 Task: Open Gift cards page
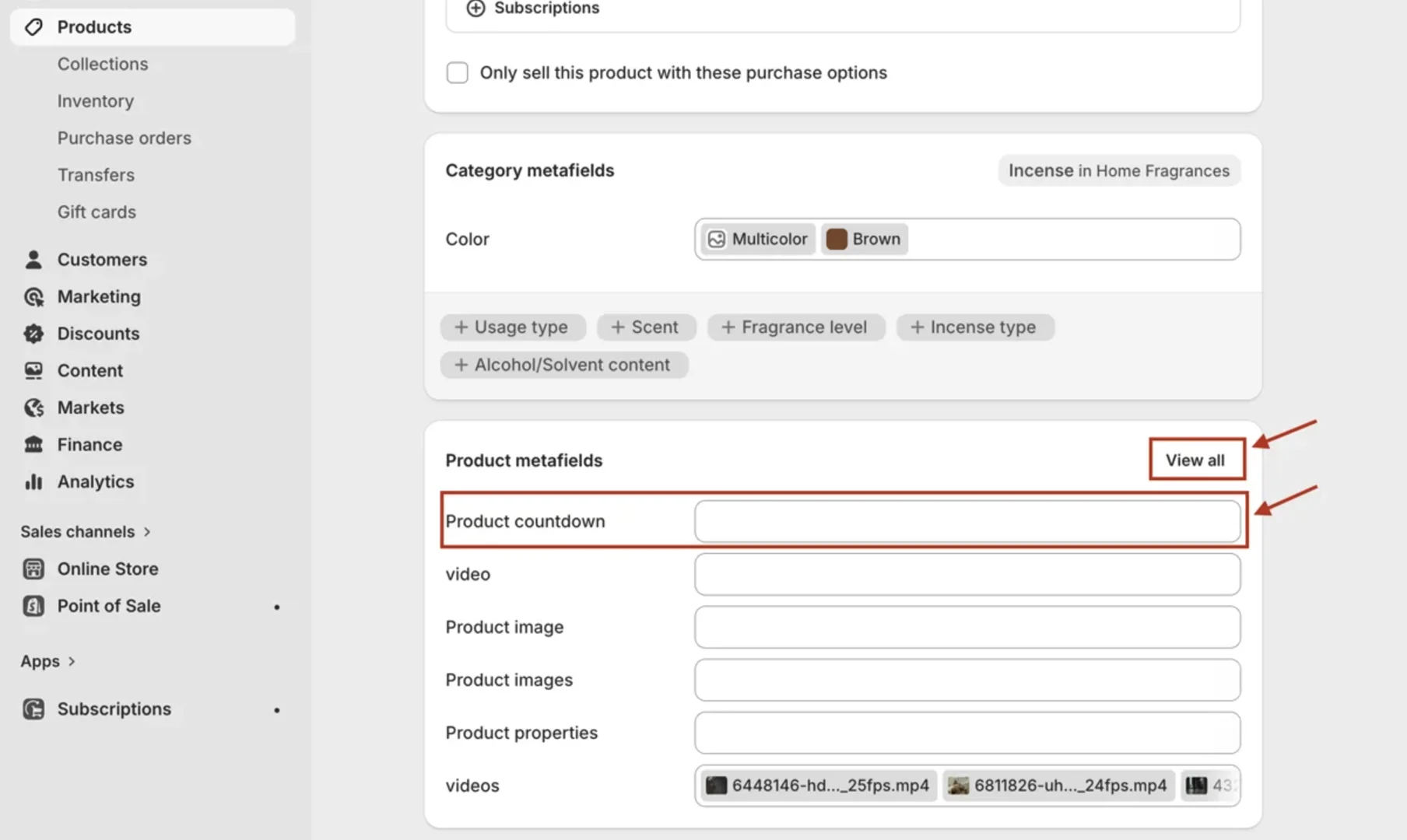tap(96, 212)
